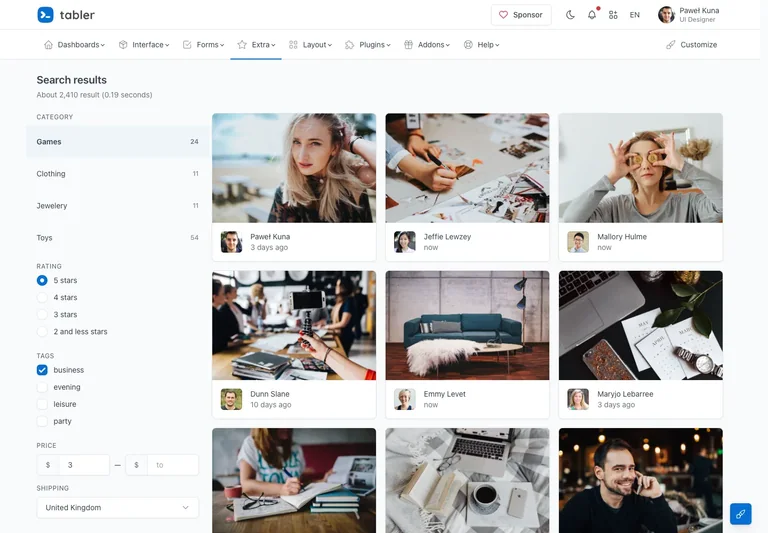Select the 5 stars rating

tap(42, 280)
